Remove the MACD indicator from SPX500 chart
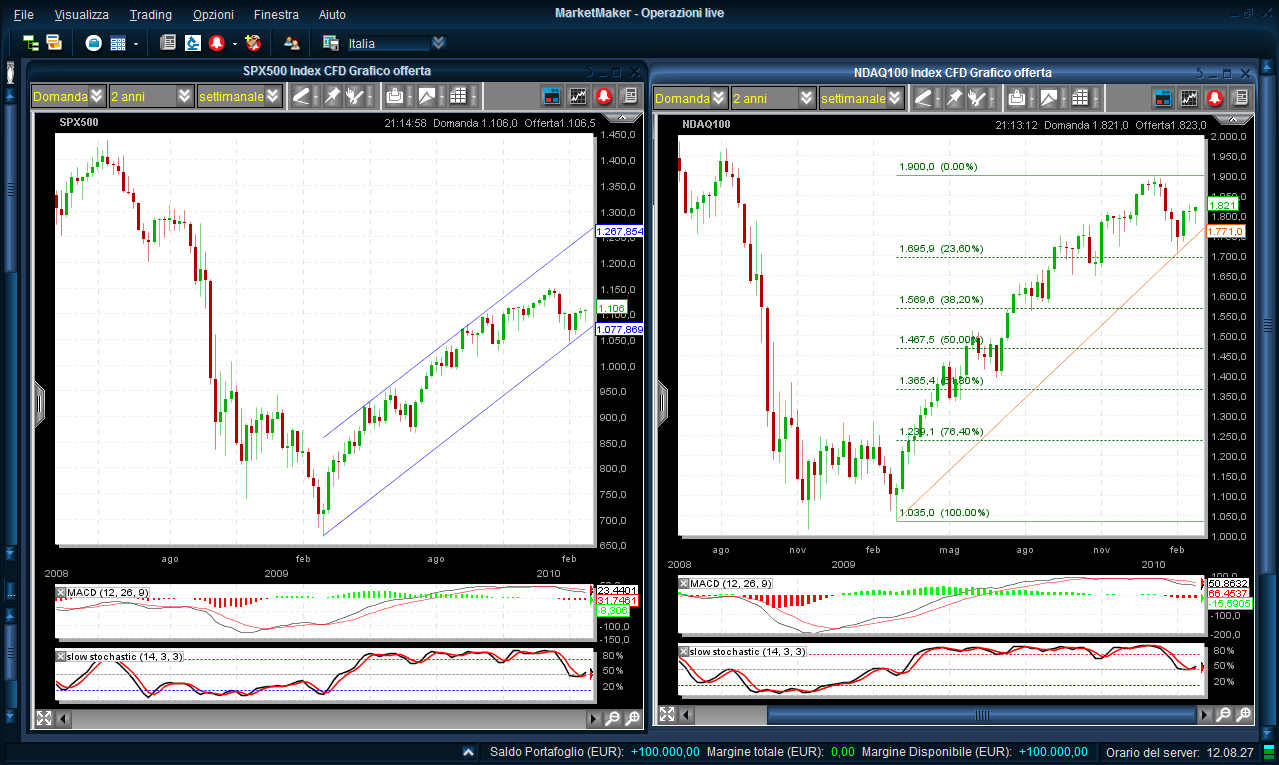This screenshot has height=765, width=1279. [x=62, y=592]
